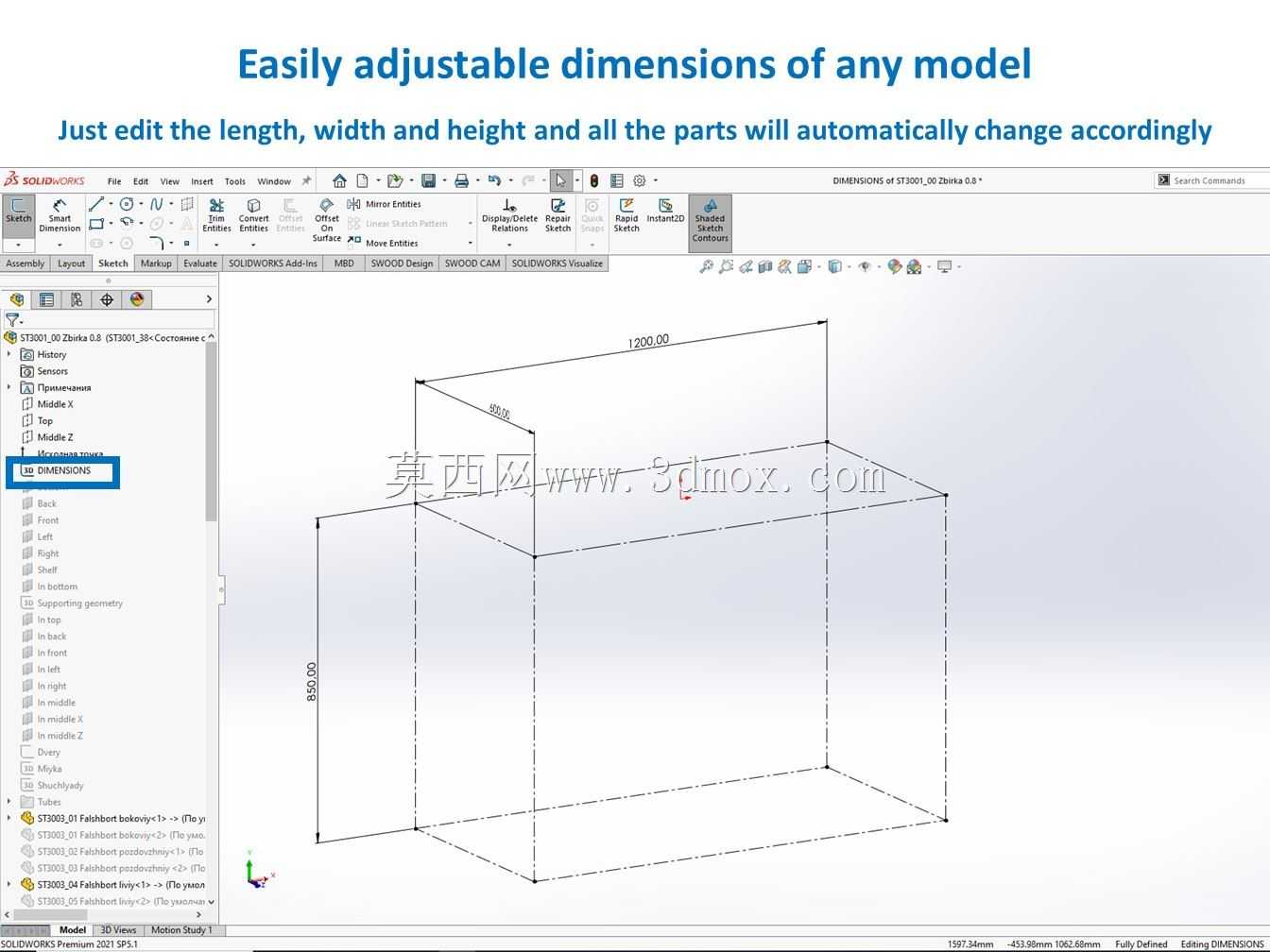The image size is (1270, 952).
Task: Open the DisplayManager appearance tab icon
Action: coord(137,299)
